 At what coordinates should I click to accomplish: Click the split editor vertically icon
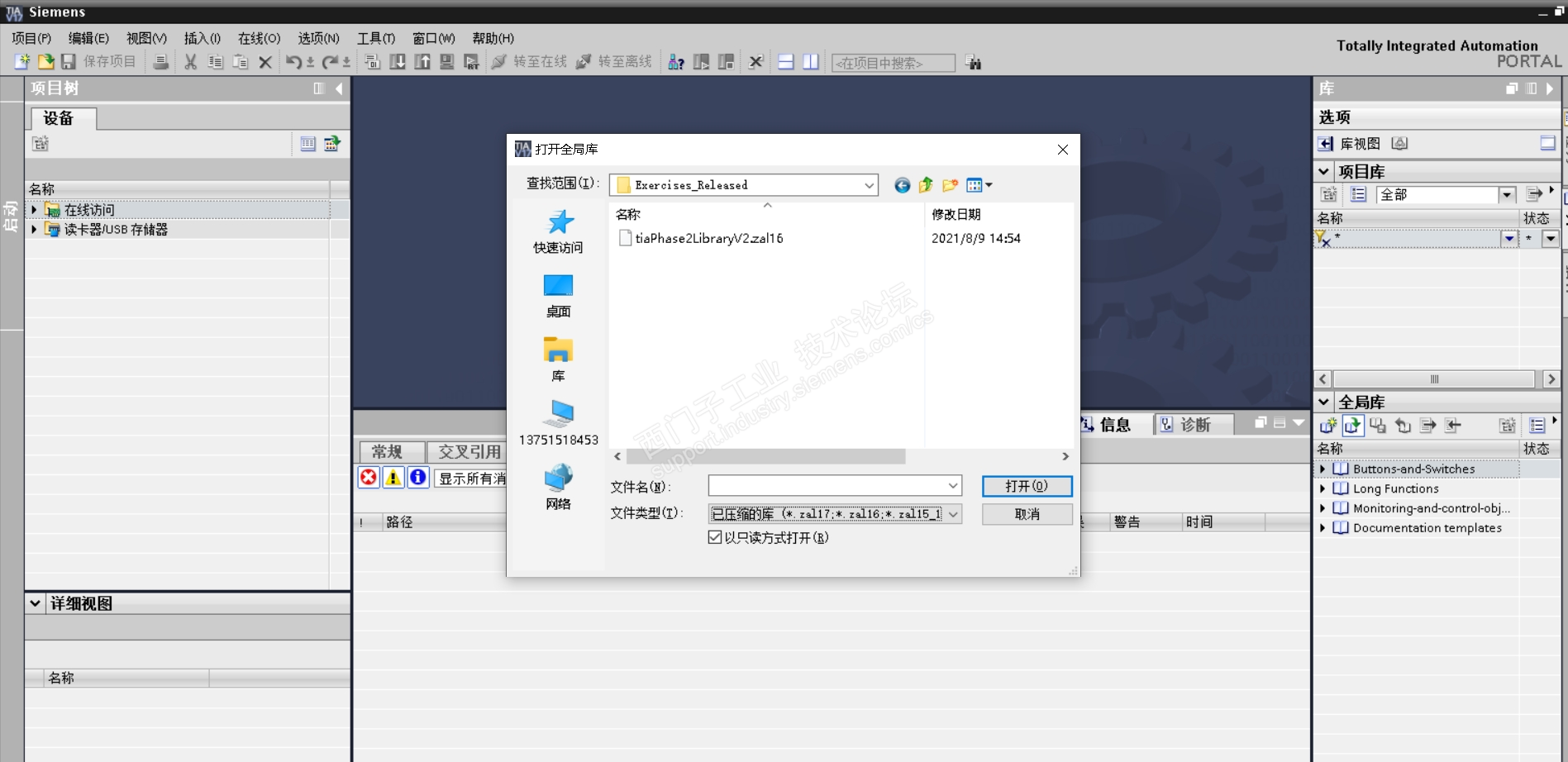(x=811, y=62)
